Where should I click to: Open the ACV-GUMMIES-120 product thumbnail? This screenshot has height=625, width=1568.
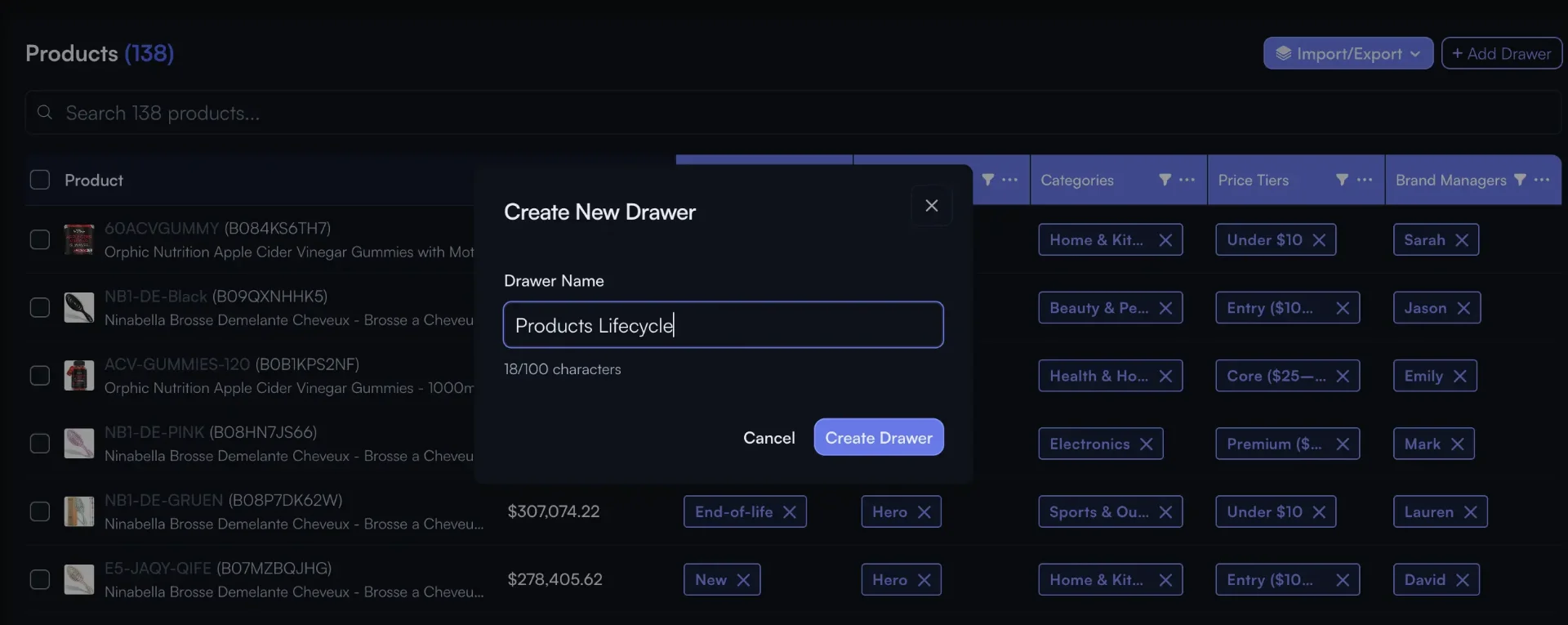[79, 376]
